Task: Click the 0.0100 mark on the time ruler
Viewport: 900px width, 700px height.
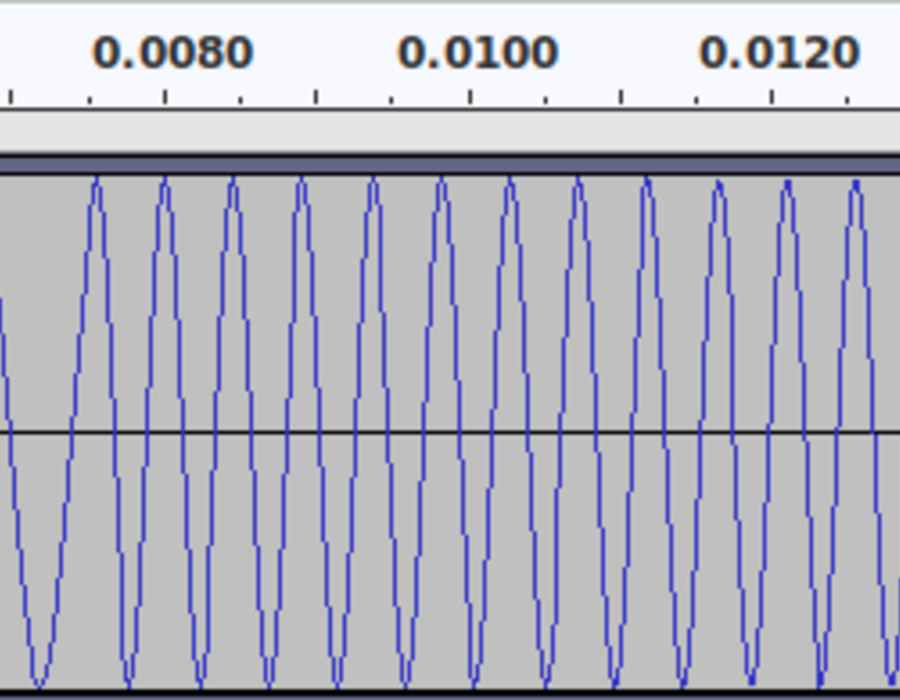Action: tap(478, 53)
